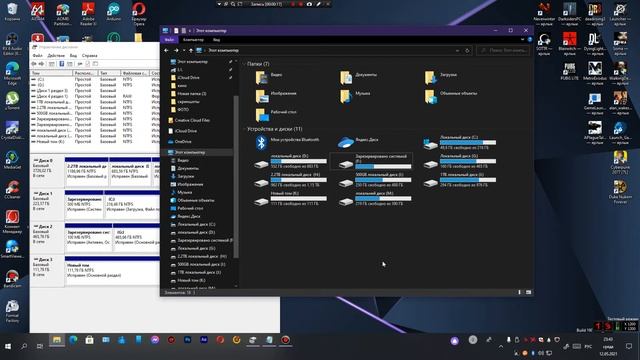Refresh the Этот компьютер view

click(x=467, y=51)
